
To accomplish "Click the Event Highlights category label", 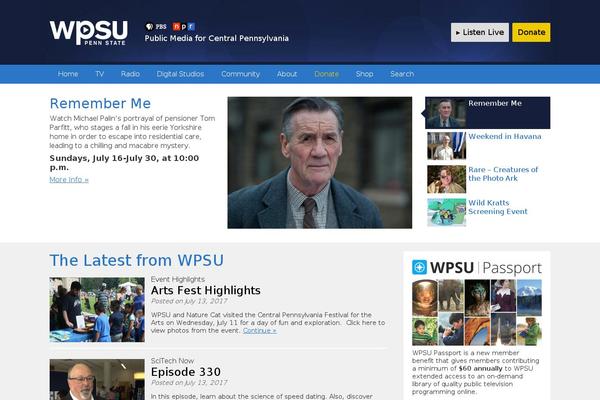I will (x=178, y=279).
